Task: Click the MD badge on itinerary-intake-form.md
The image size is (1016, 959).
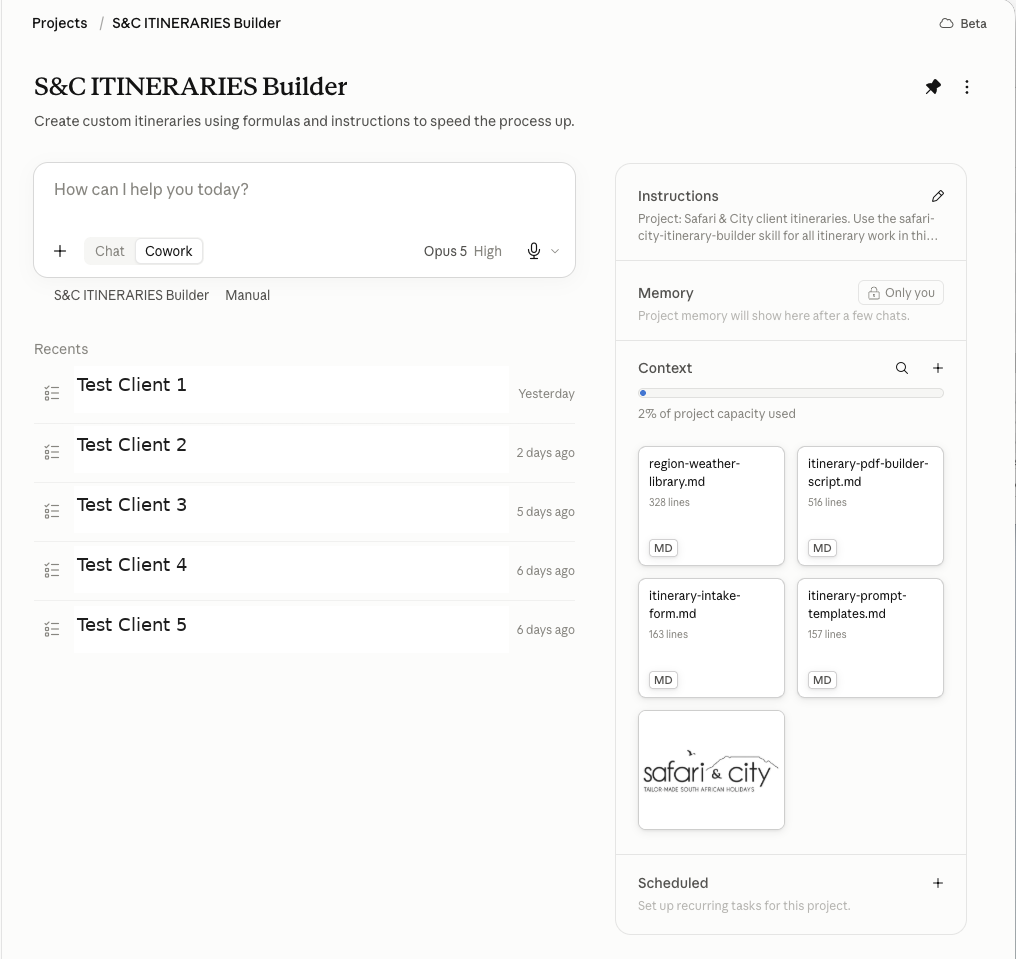Action: 663,680
